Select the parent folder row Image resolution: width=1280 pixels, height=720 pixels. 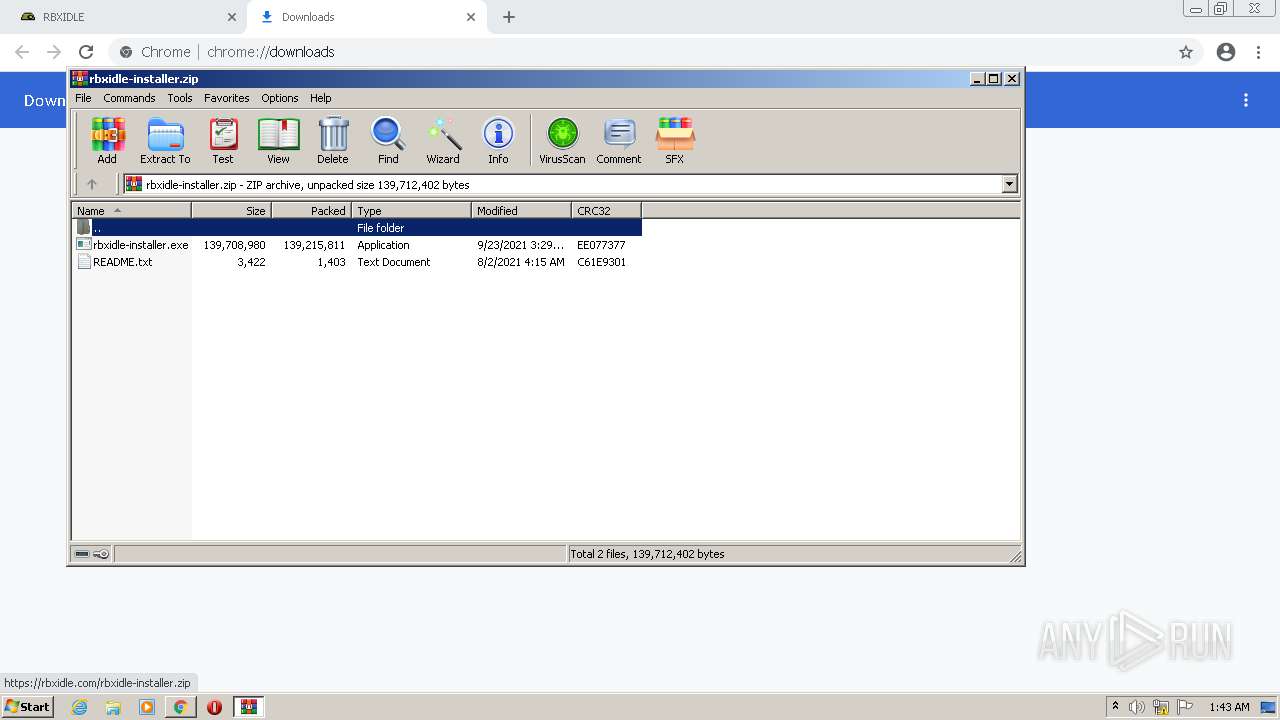pos(357,228)
